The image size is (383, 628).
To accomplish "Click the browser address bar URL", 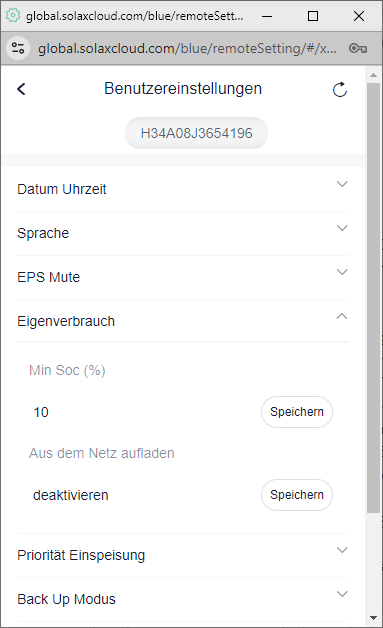I will pyautogui.click(x=187, y=48).
